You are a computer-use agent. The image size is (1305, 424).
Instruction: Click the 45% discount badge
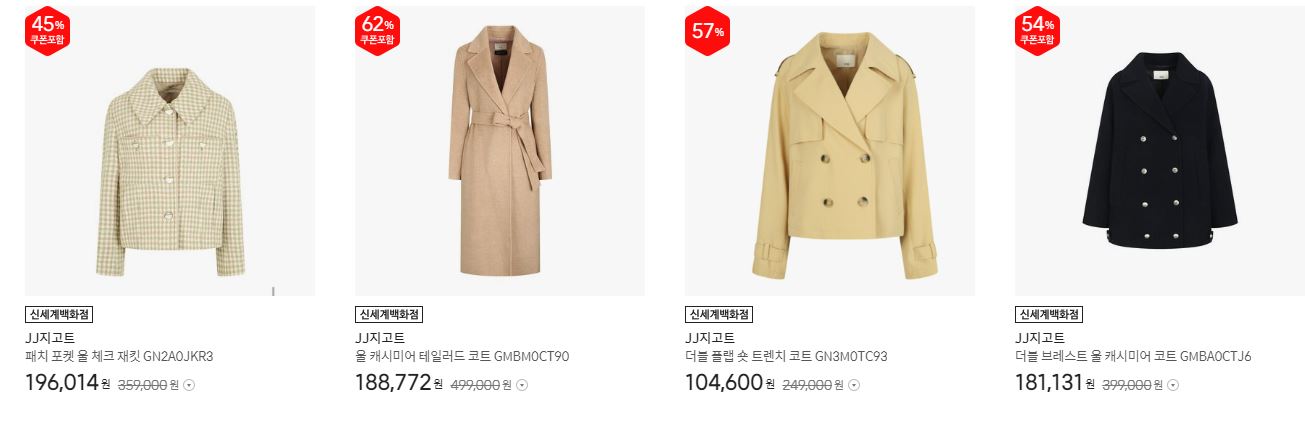click(x=46, y=31)
